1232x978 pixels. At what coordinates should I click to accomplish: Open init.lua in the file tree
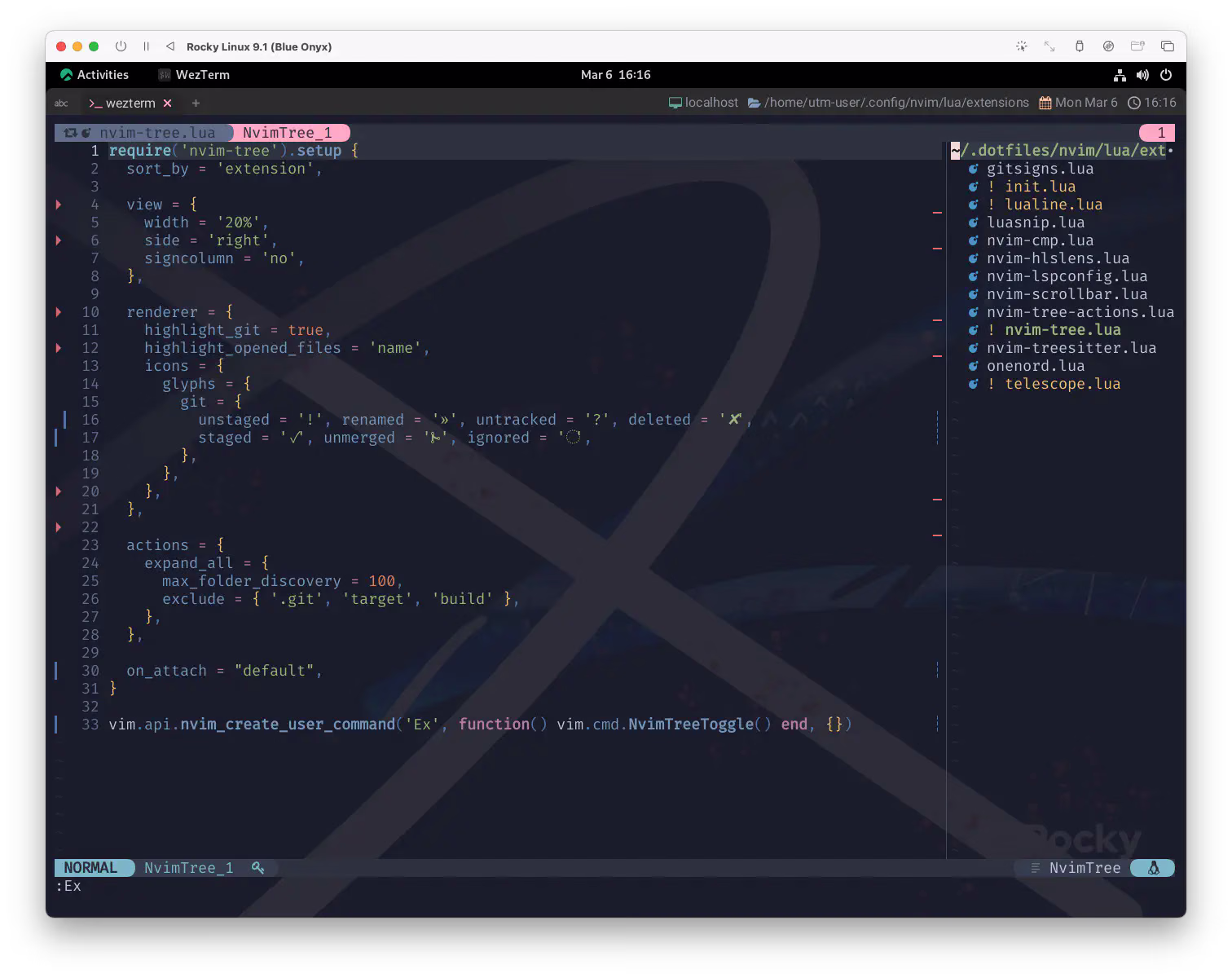coord(1040,187)
